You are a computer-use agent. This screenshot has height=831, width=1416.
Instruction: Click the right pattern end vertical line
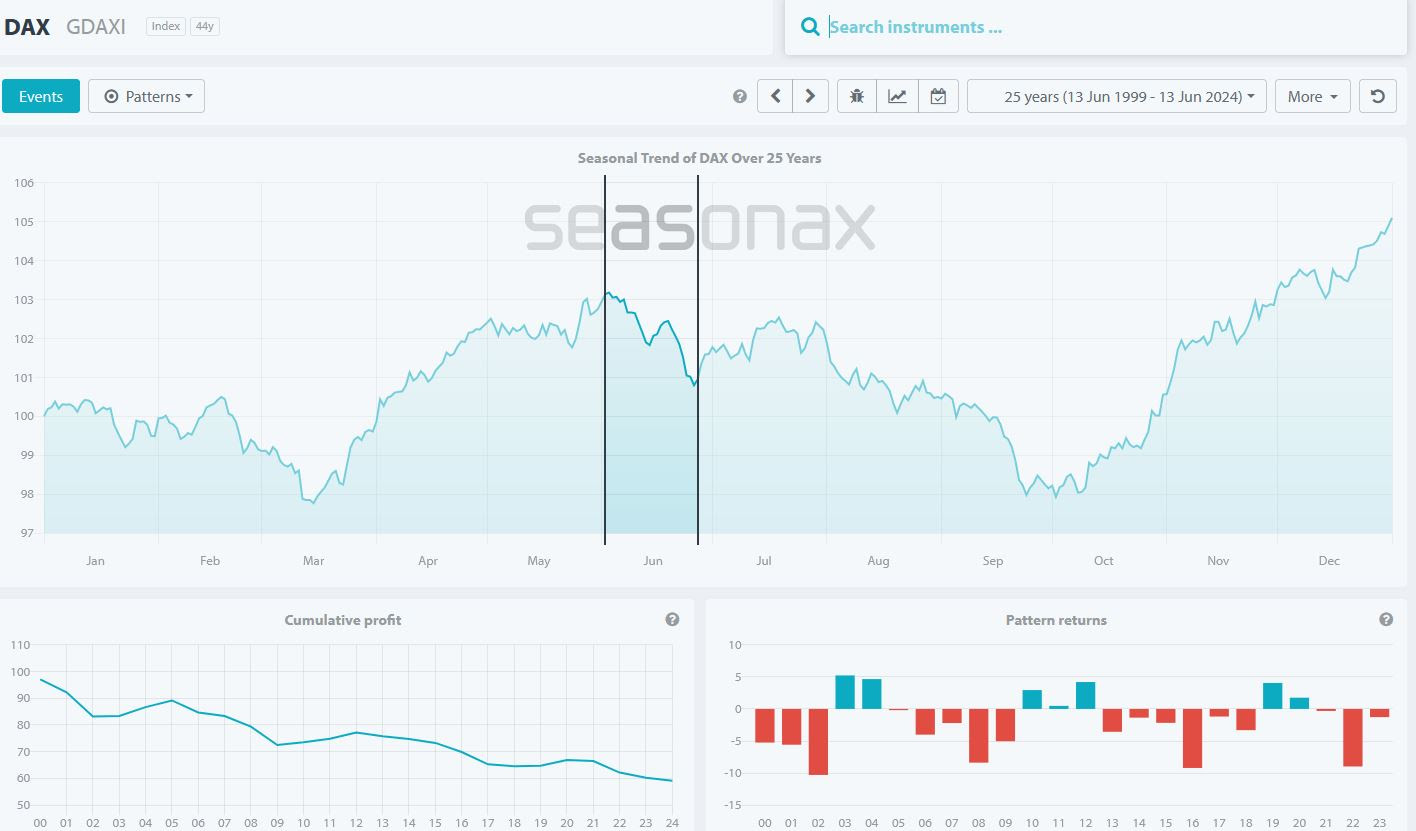(x=698, y=360)
